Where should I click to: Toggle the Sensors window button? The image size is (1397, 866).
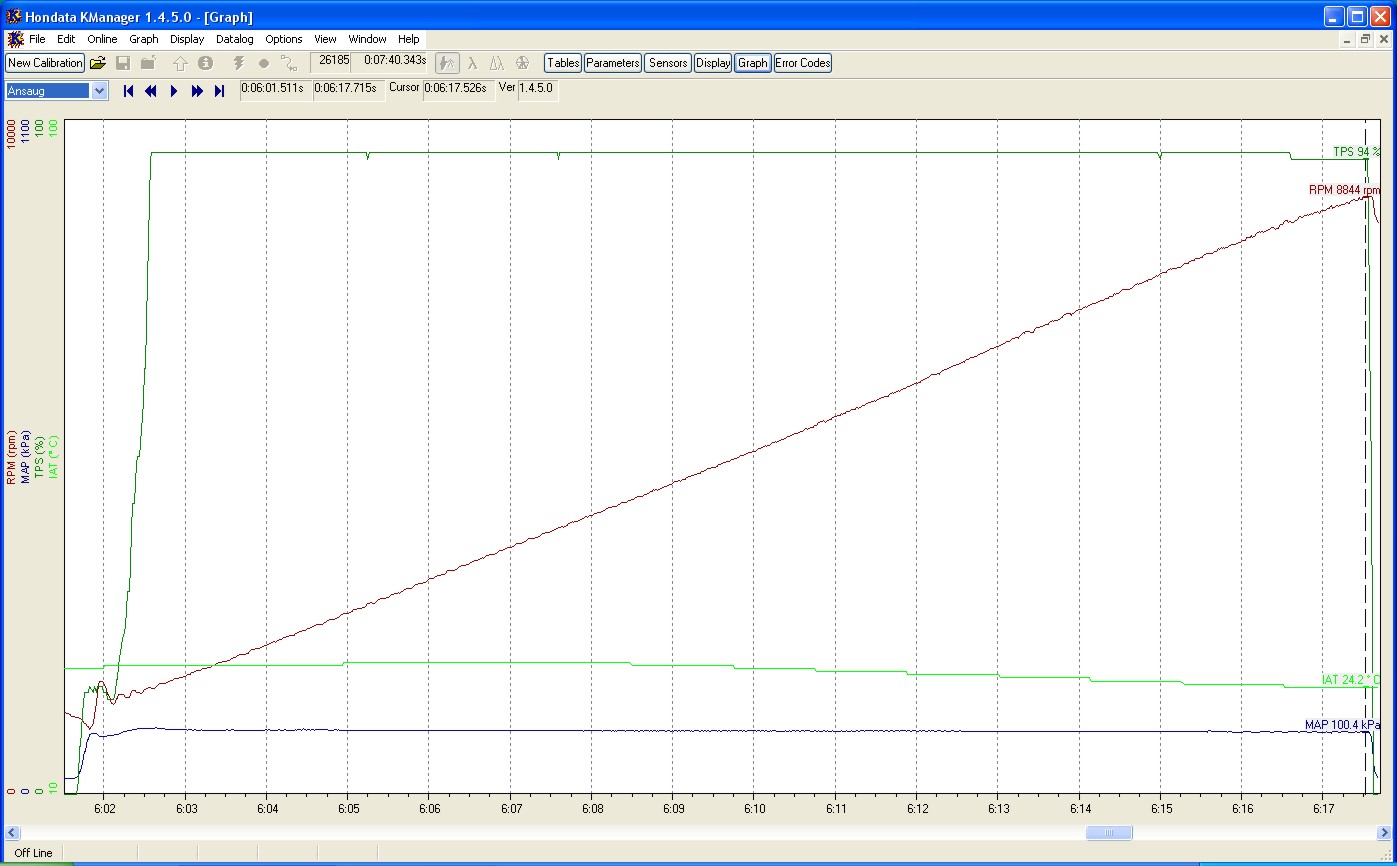[x=667, y=63]
